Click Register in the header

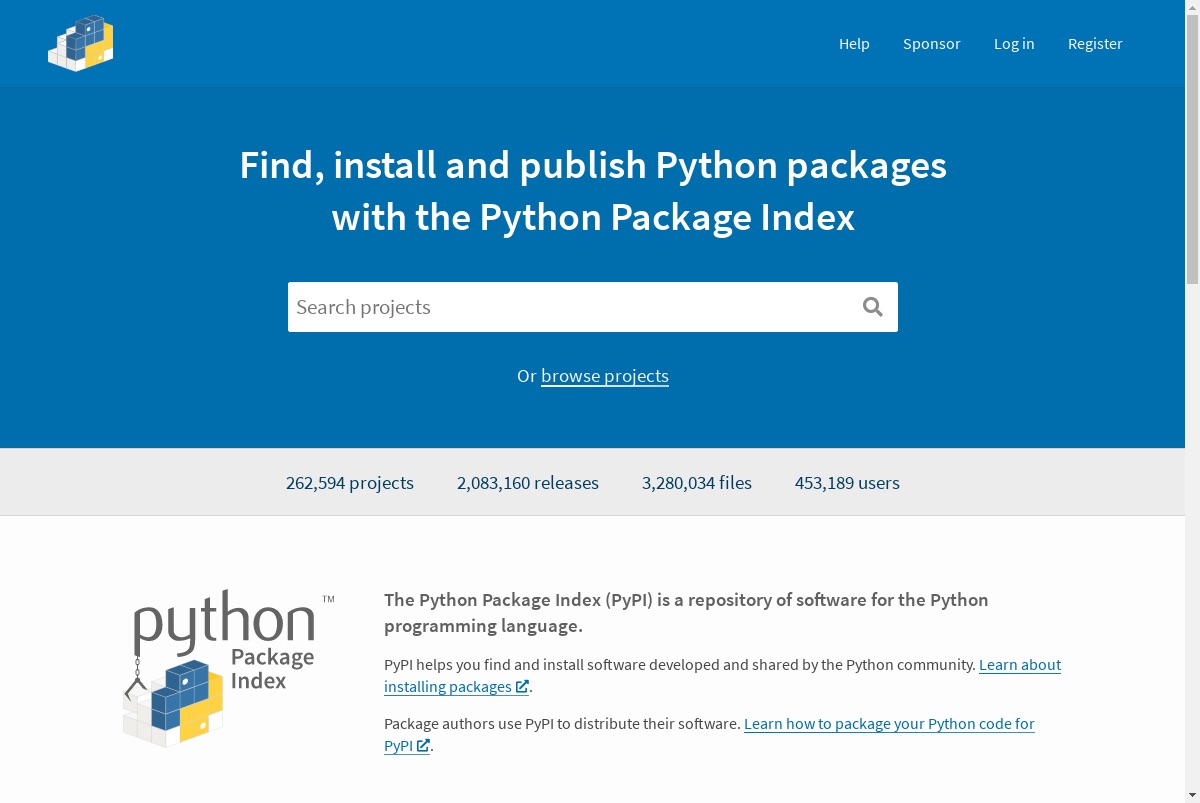click(x=1095, y=44)
